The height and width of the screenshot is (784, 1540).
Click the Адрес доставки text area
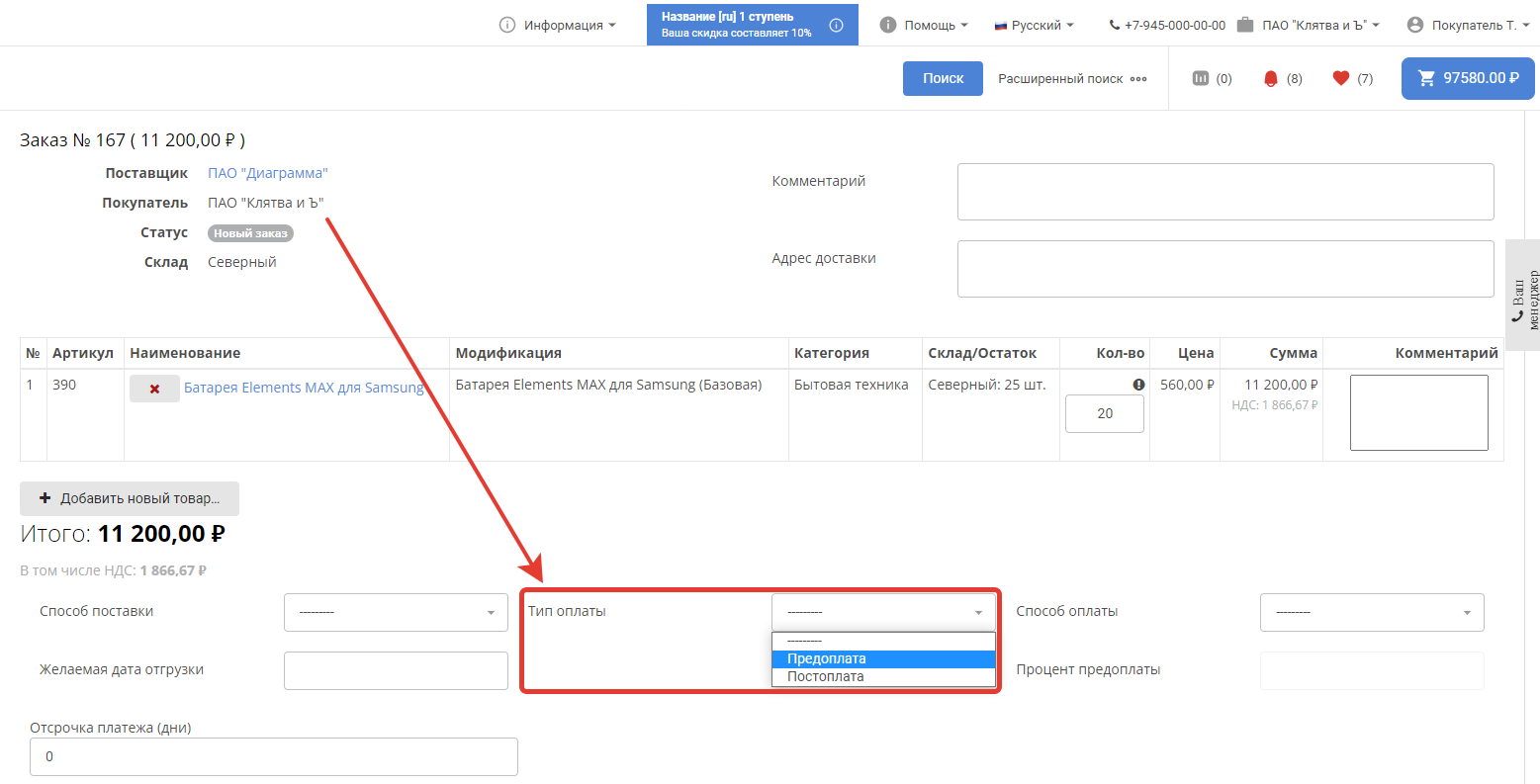pyautogui.click(x=1224, y=268)
